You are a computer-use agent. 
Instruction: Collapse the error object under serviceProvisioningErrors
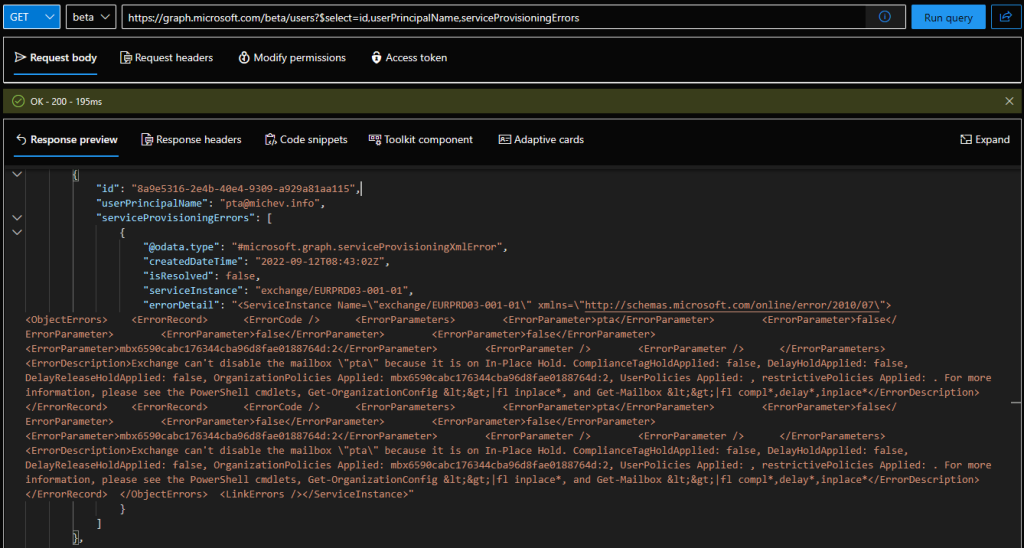coord(17,232)
